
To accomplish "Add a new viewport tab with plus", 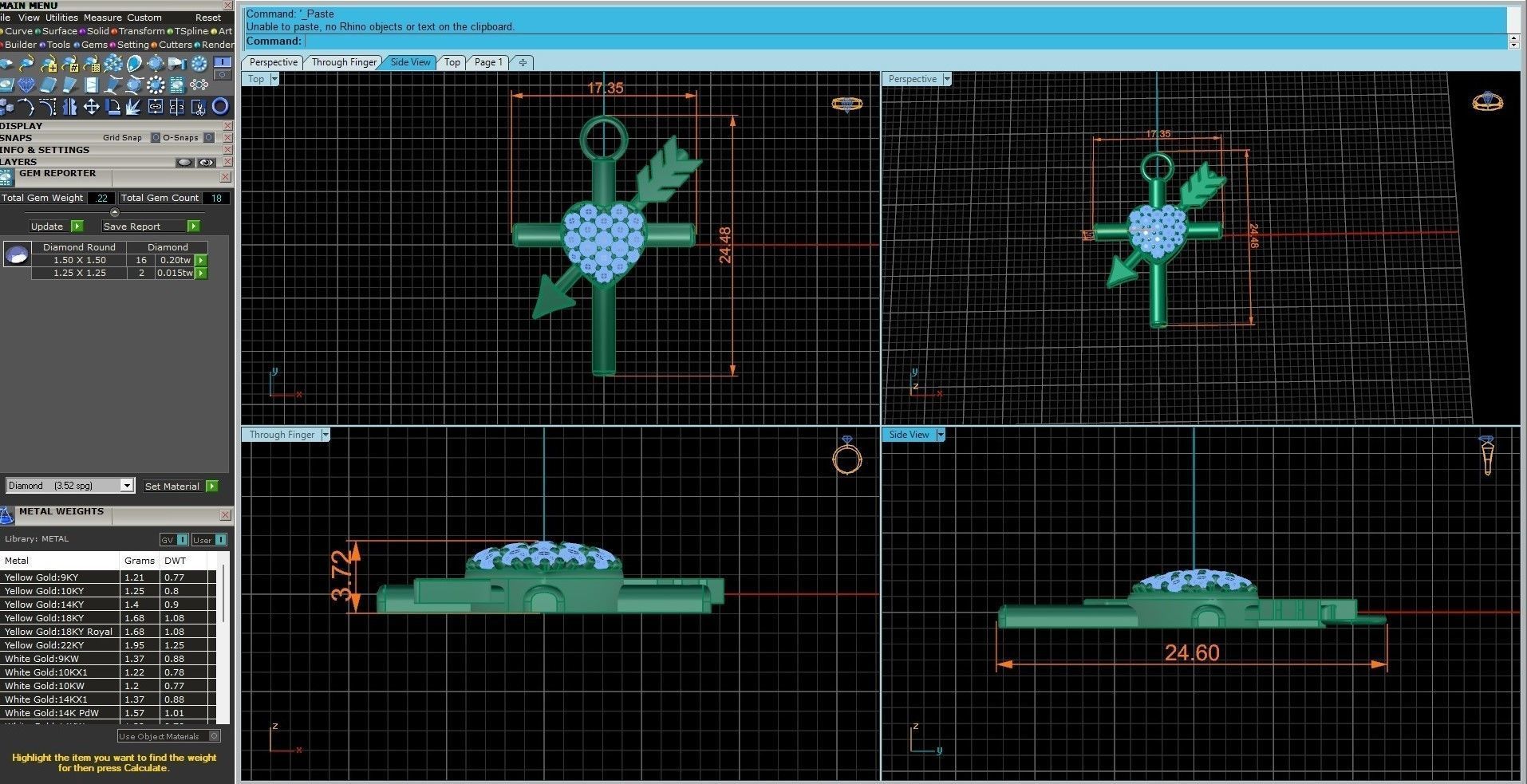I will click(x=523, y=62).
